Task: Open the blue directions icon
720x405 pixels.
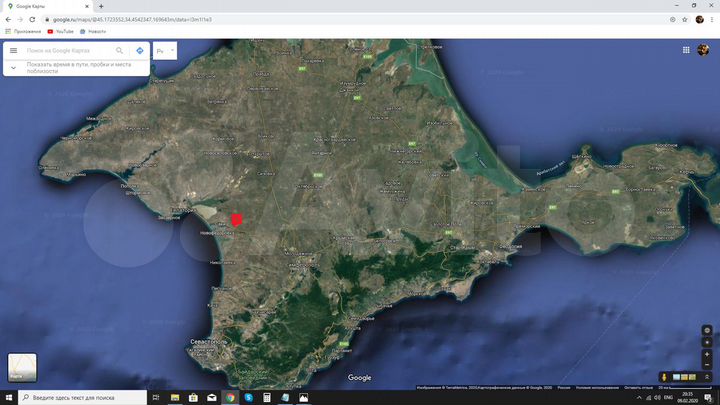Action: [x=140, y=51]
